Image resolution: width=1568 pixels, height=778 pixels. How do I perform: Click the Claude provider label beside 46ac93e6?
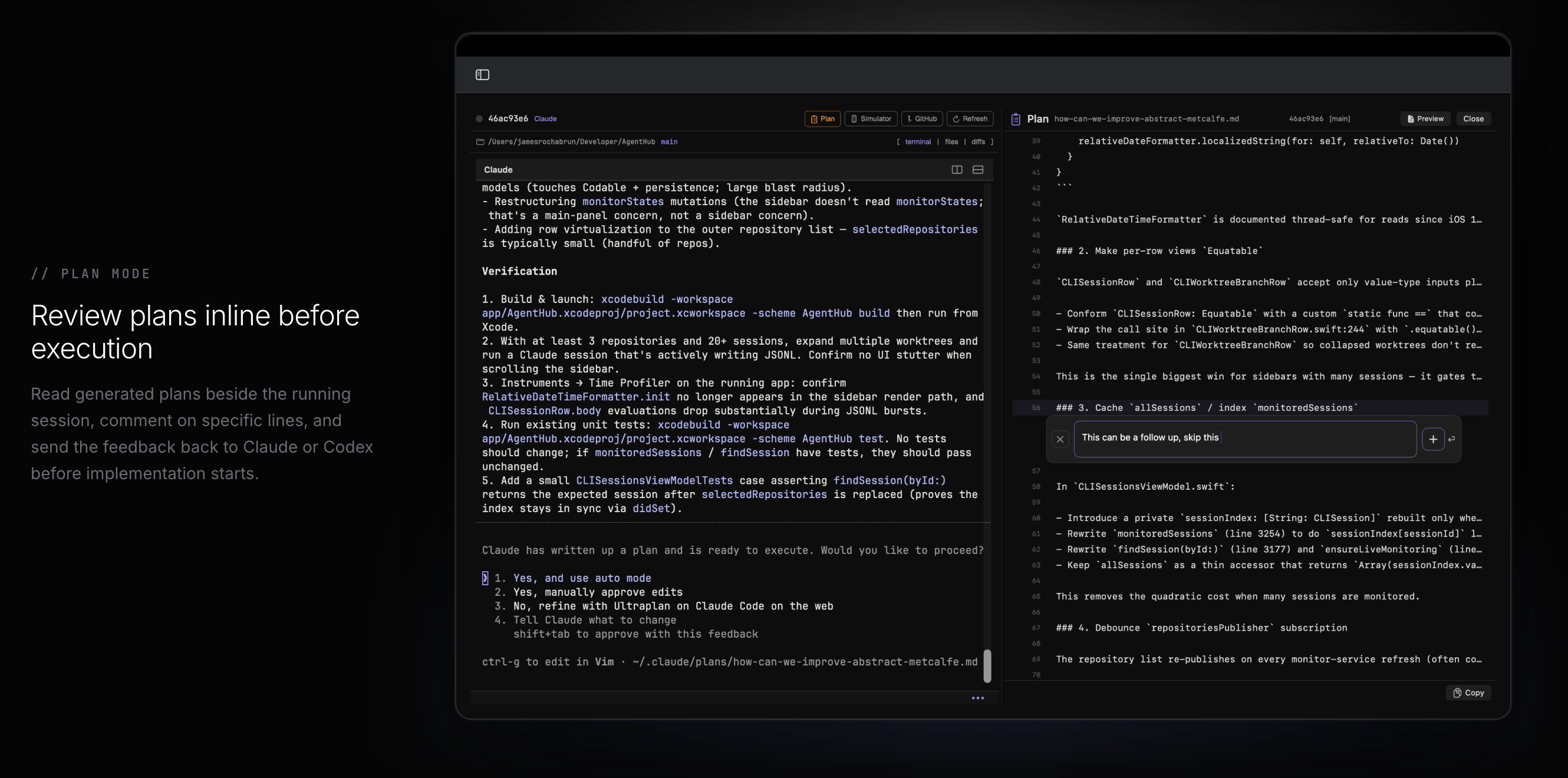pos(545,118)
